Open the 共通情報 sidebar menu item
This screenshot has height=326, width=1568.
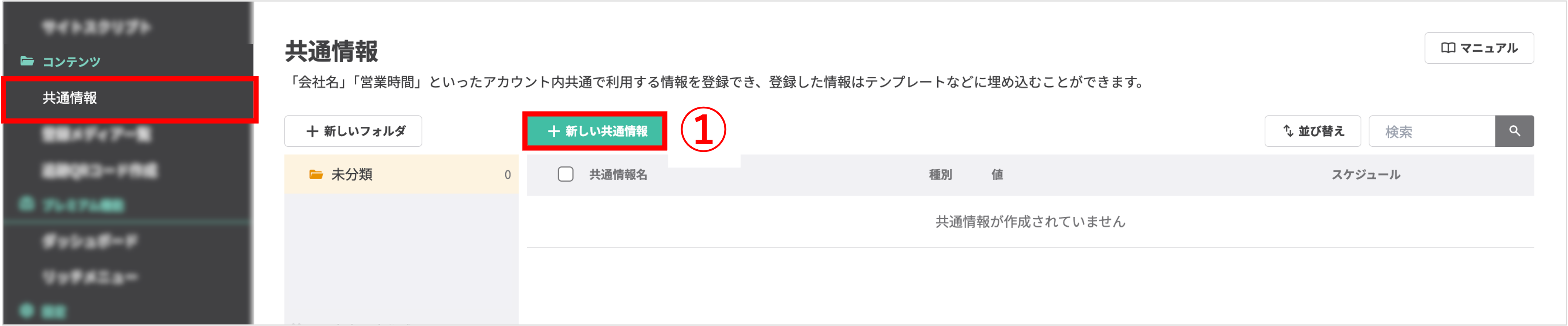tap(70, 98)
